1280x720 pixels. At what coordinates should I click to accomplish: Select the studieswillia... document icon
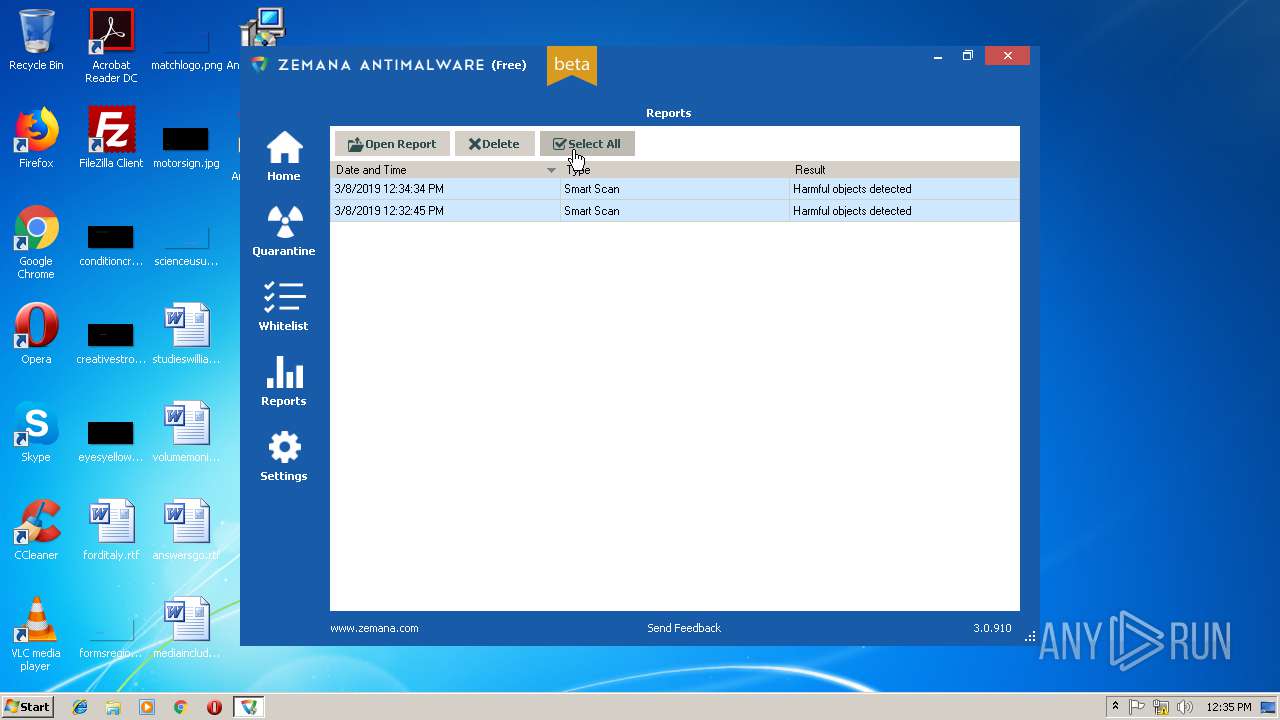(186, 335)
